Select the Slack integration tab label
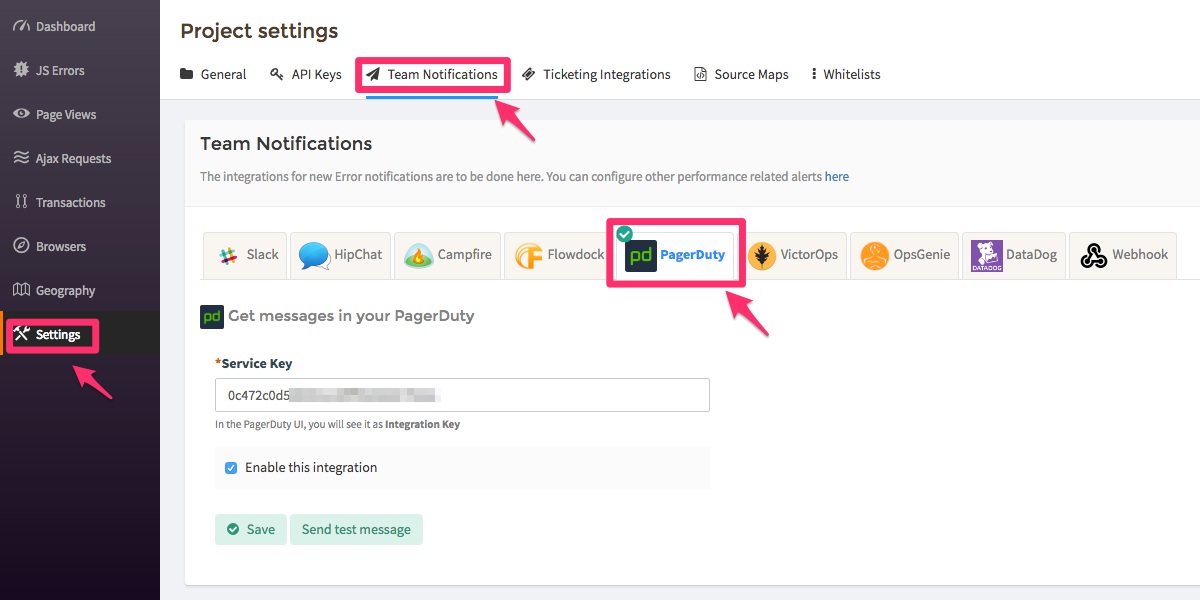 (263, 254)
